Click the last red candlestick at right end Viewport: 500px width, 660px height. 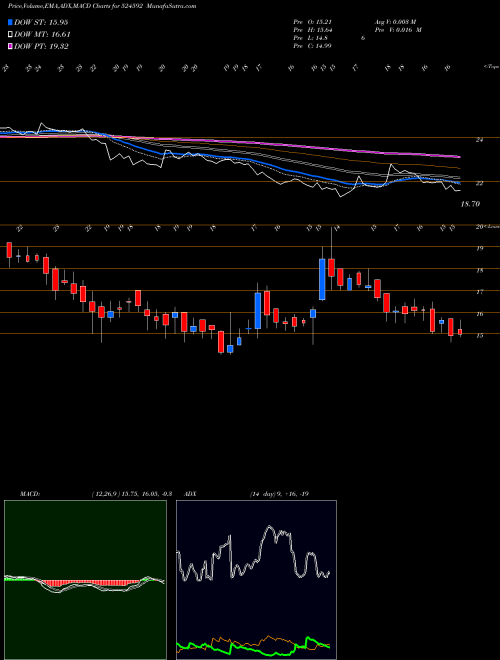click(460, 332)
